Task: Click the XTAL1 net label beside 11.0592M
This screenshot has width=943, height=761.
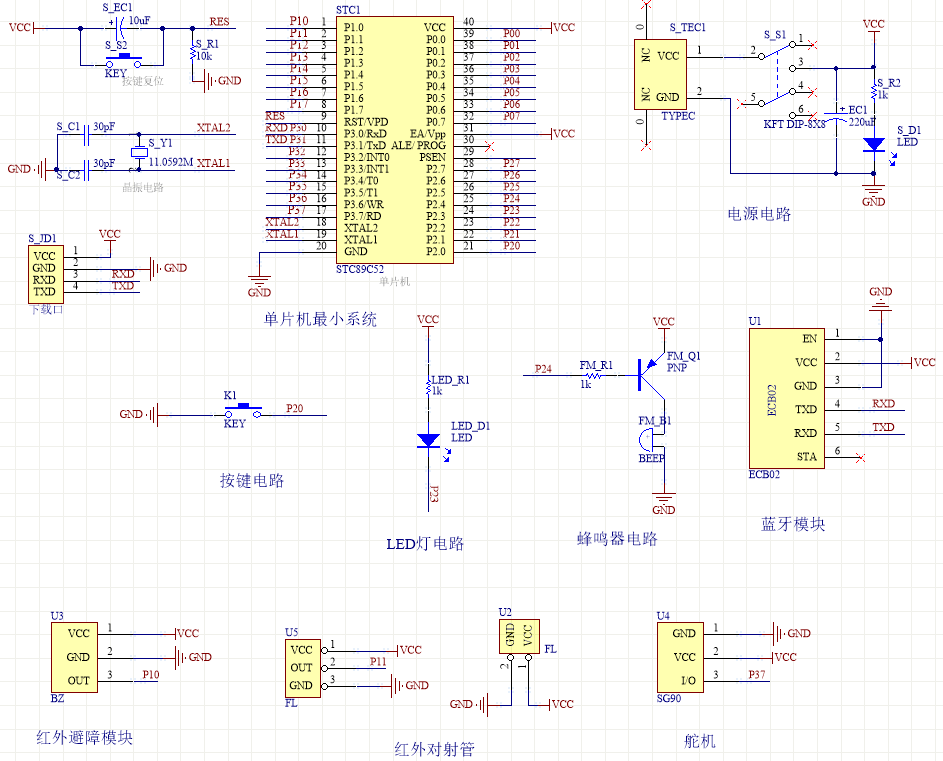Action: [x=213, y=163]
